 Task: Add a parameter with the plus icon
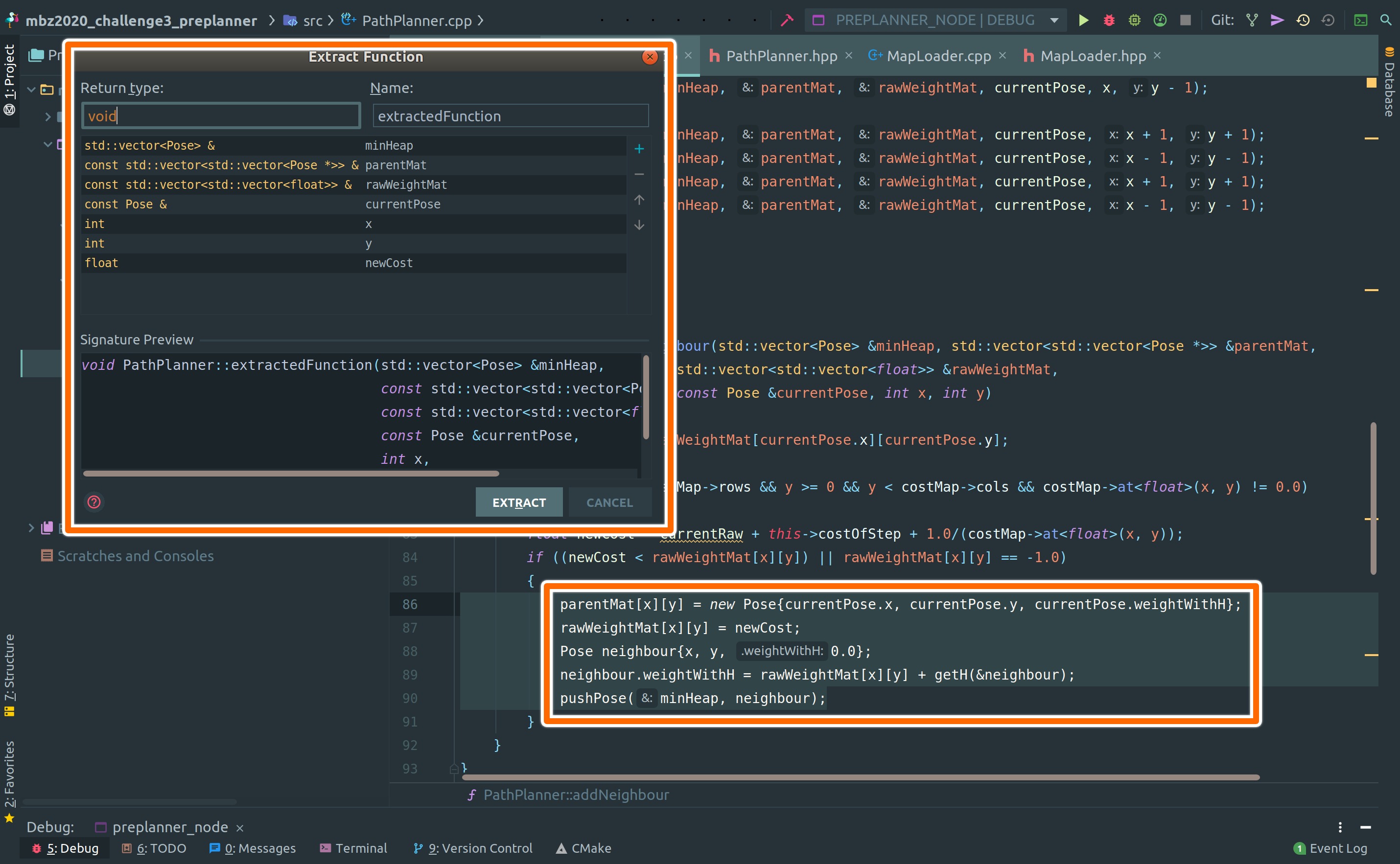(x=639, y=149)
